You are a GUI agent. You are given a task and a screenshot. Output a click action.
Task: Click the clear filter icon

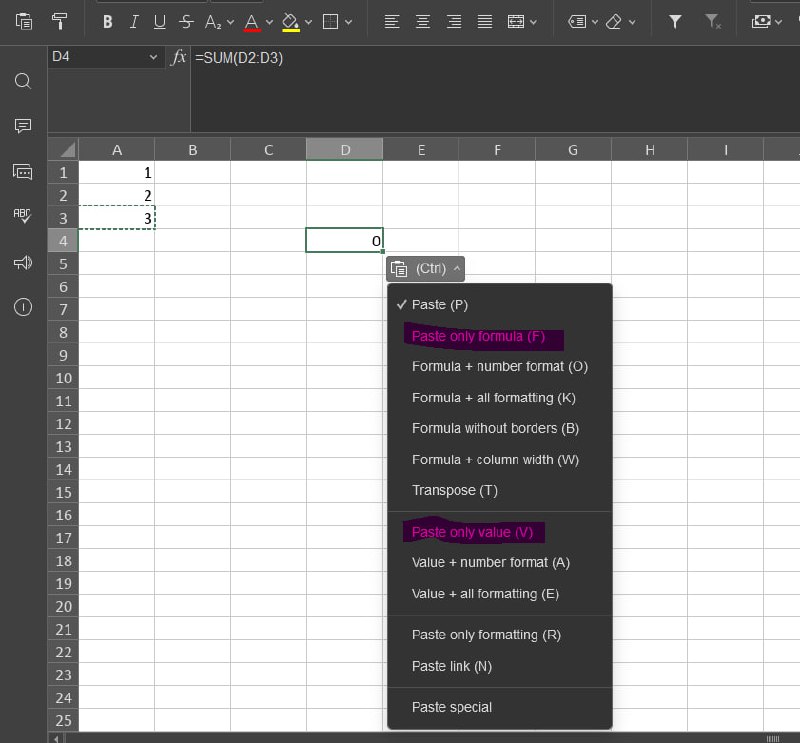tap(713, 22)
